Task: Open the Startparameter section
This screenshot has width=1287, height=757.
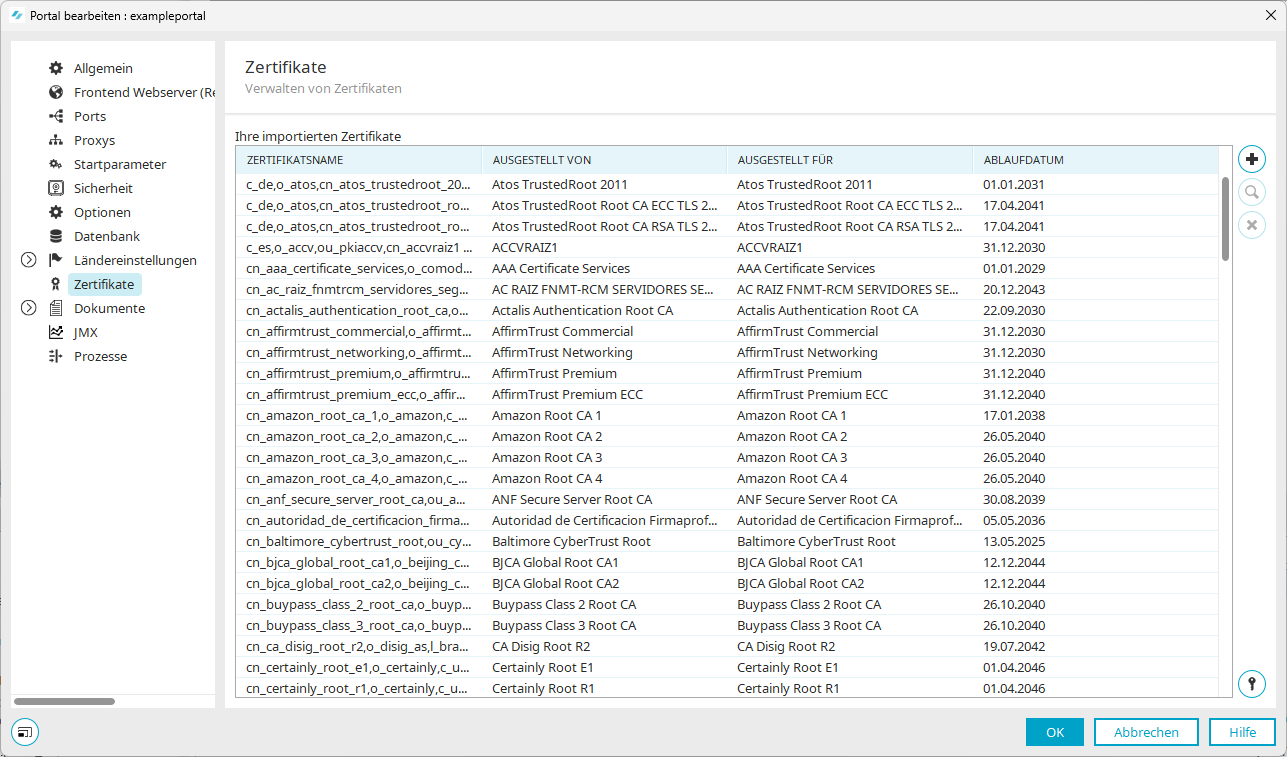Action: coord(119,165)
